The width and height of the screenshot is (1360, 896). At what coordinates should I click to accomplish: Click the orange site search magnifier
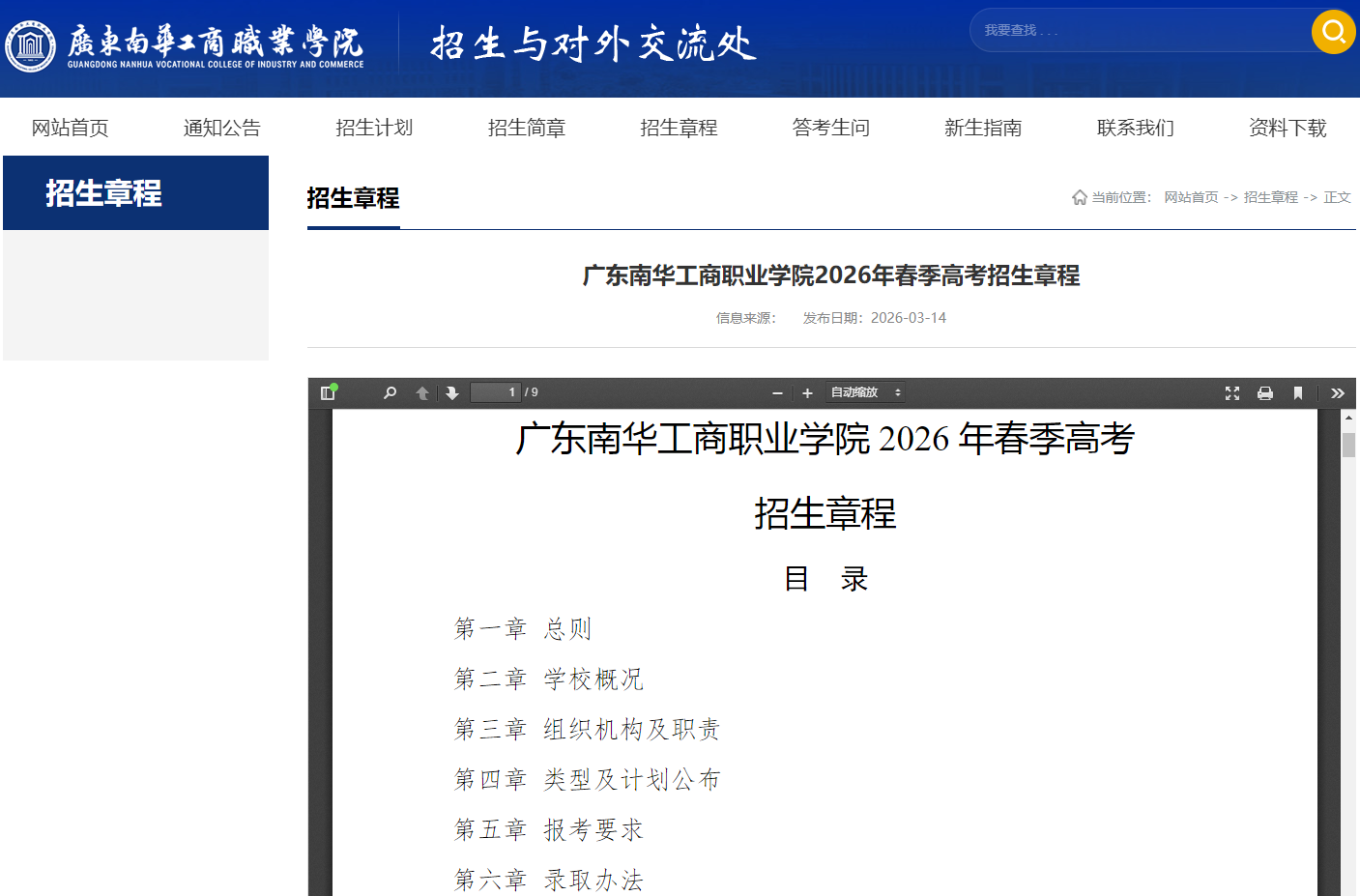coord(1333,32)
